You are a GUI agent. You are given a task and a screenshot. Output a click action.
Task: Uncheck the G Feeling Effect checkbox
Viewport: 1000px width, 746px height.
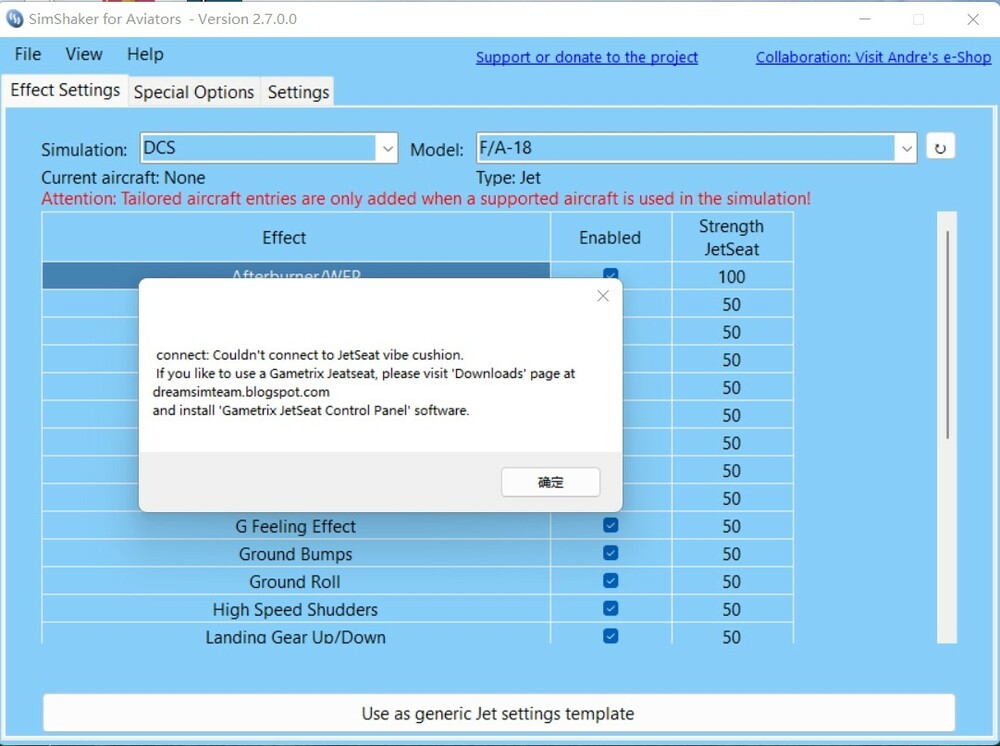pyautogui.click(x=610, y=525)
